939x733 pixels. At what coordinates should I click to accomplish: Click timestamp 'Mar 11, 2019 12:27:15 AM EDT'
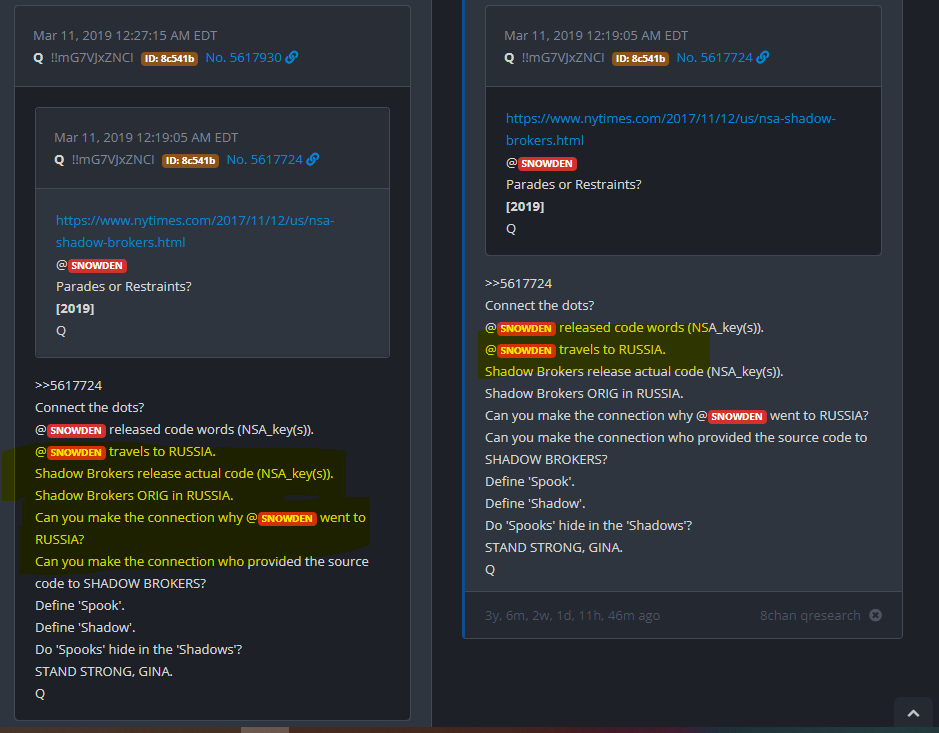pyautogui.click(x=125, y=35)
